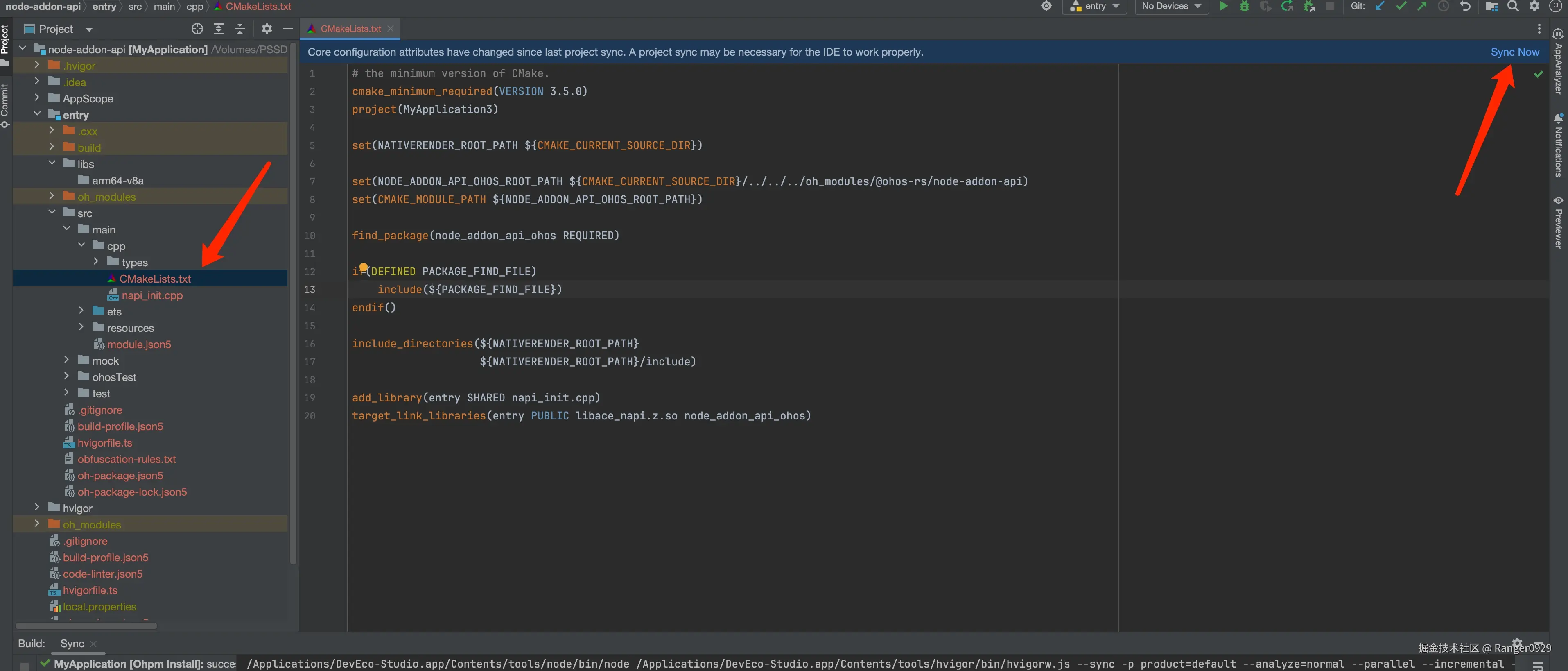Click Git update project blue arrow

pos(1380,6)
